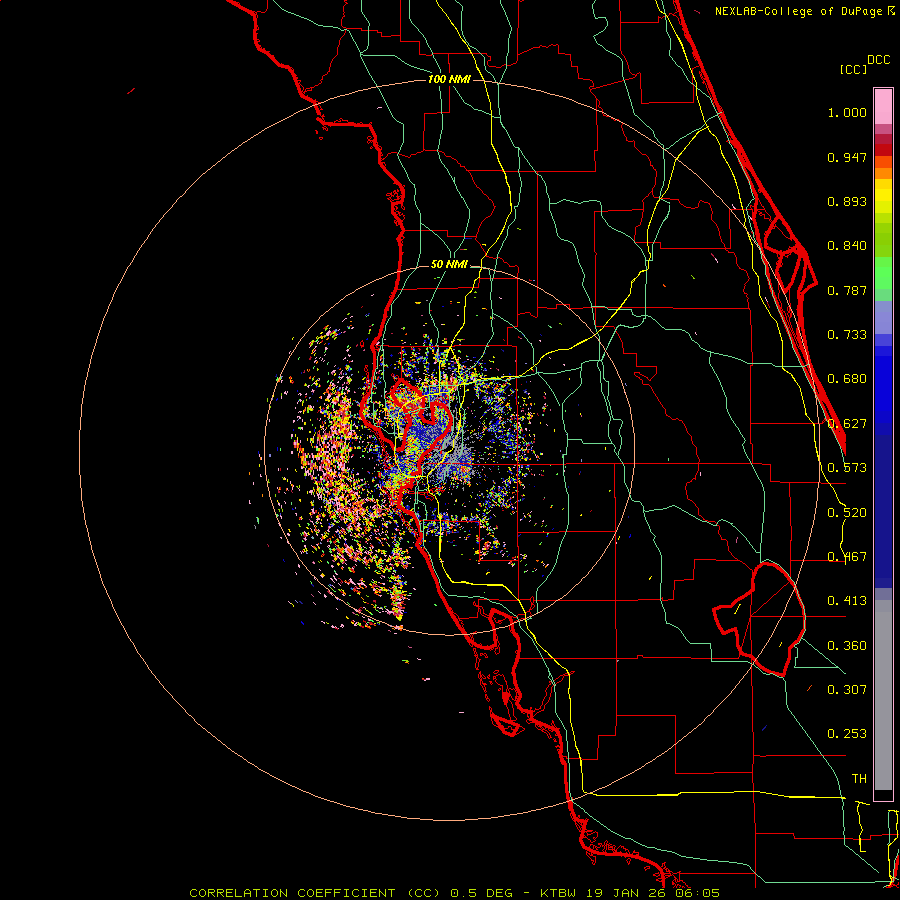Click the 0.787 scale value

pos(847,290)
